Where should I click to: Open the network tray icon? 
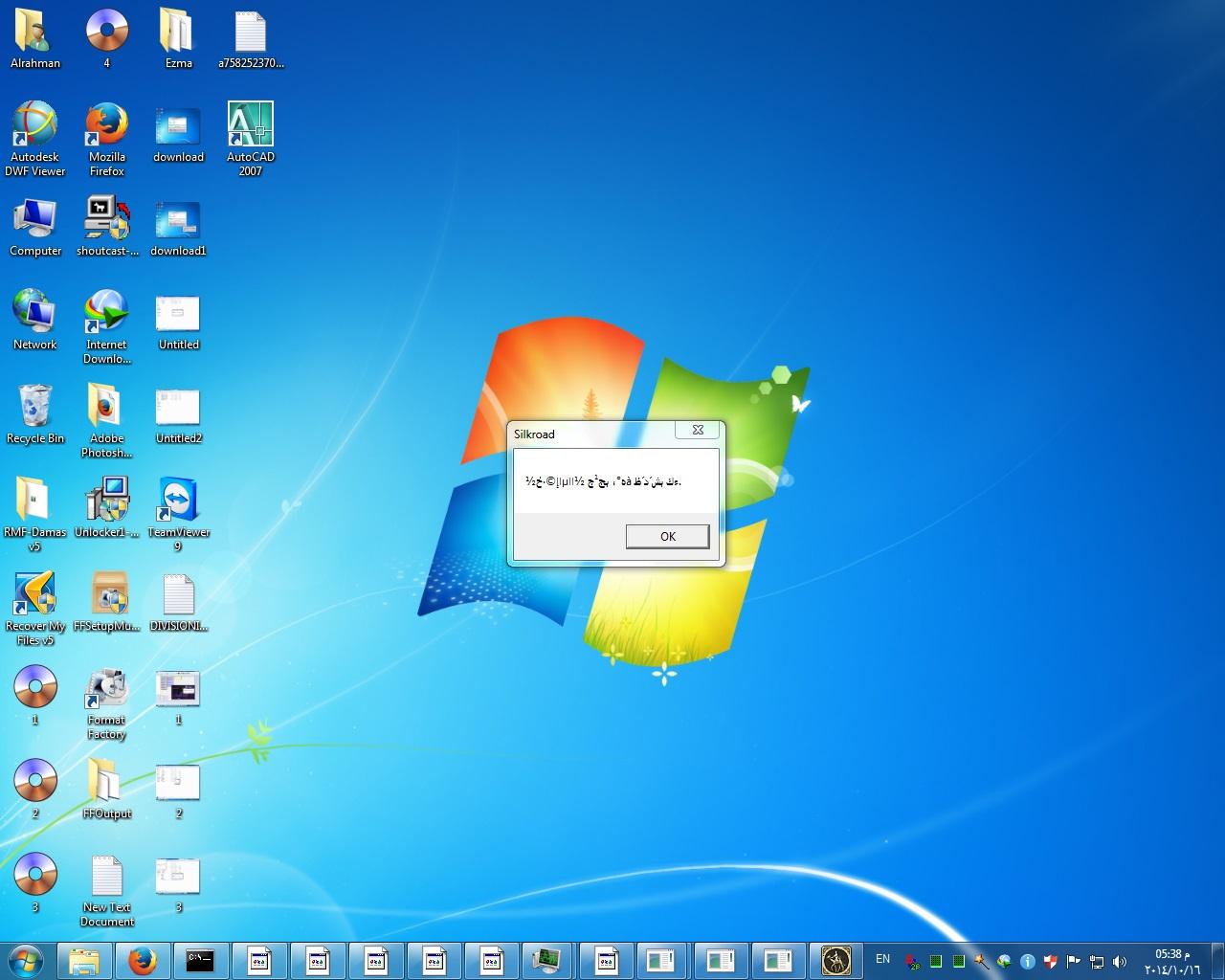(1097, 961)
